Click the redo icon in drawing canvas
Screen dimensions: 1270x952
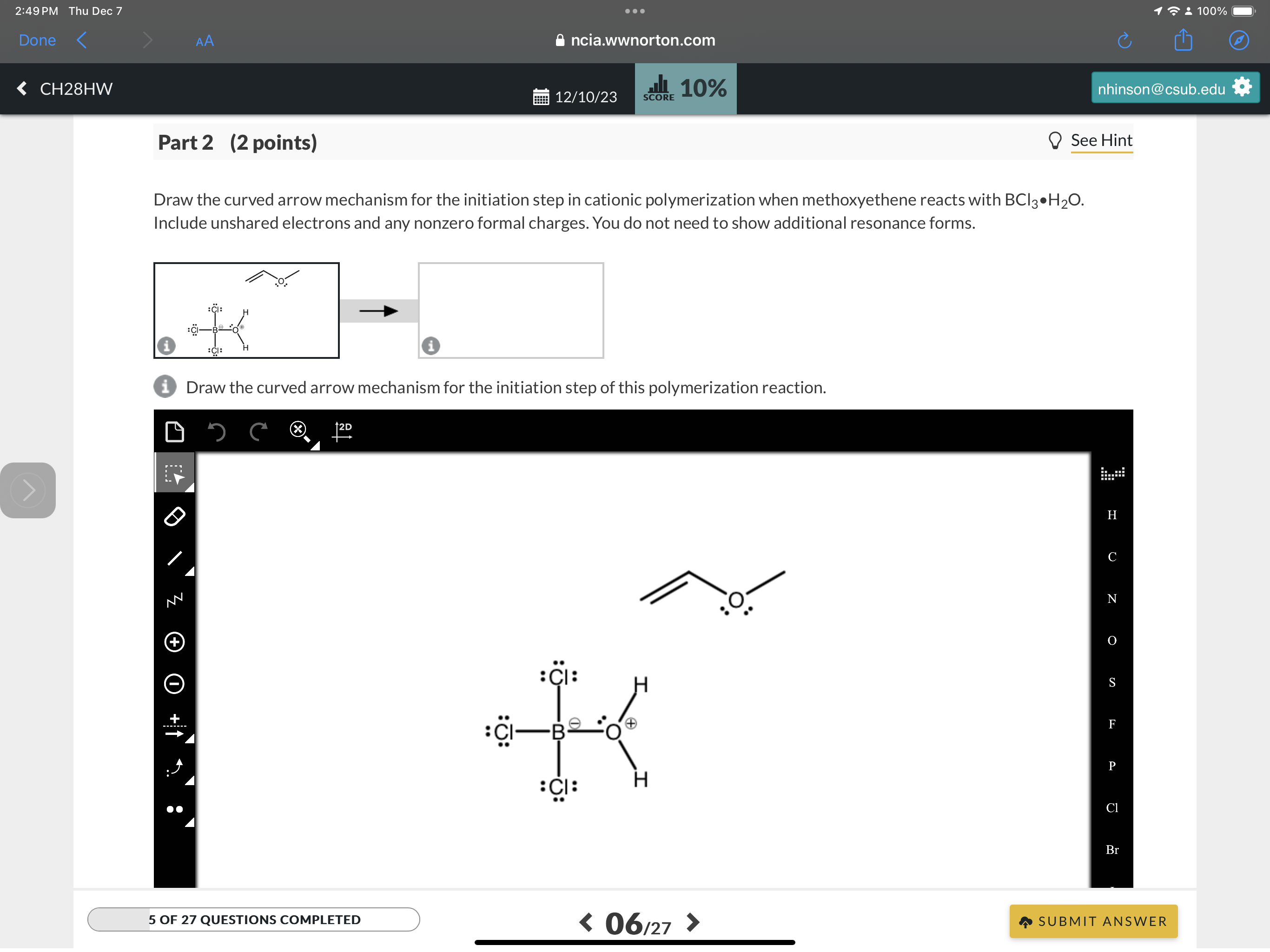pos(258,431)
